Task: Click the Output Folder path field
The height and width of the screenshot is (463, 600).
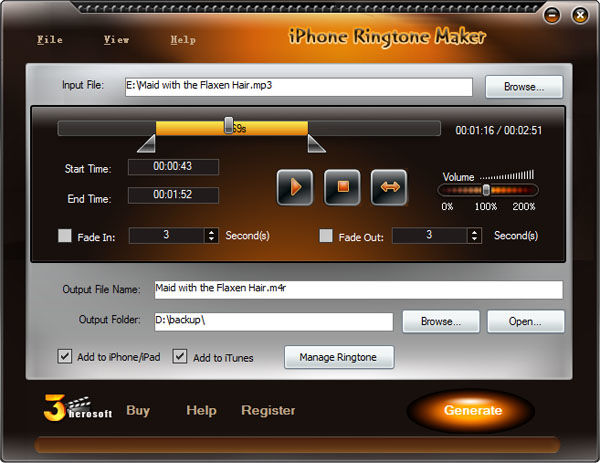Action: coord(274,321)
